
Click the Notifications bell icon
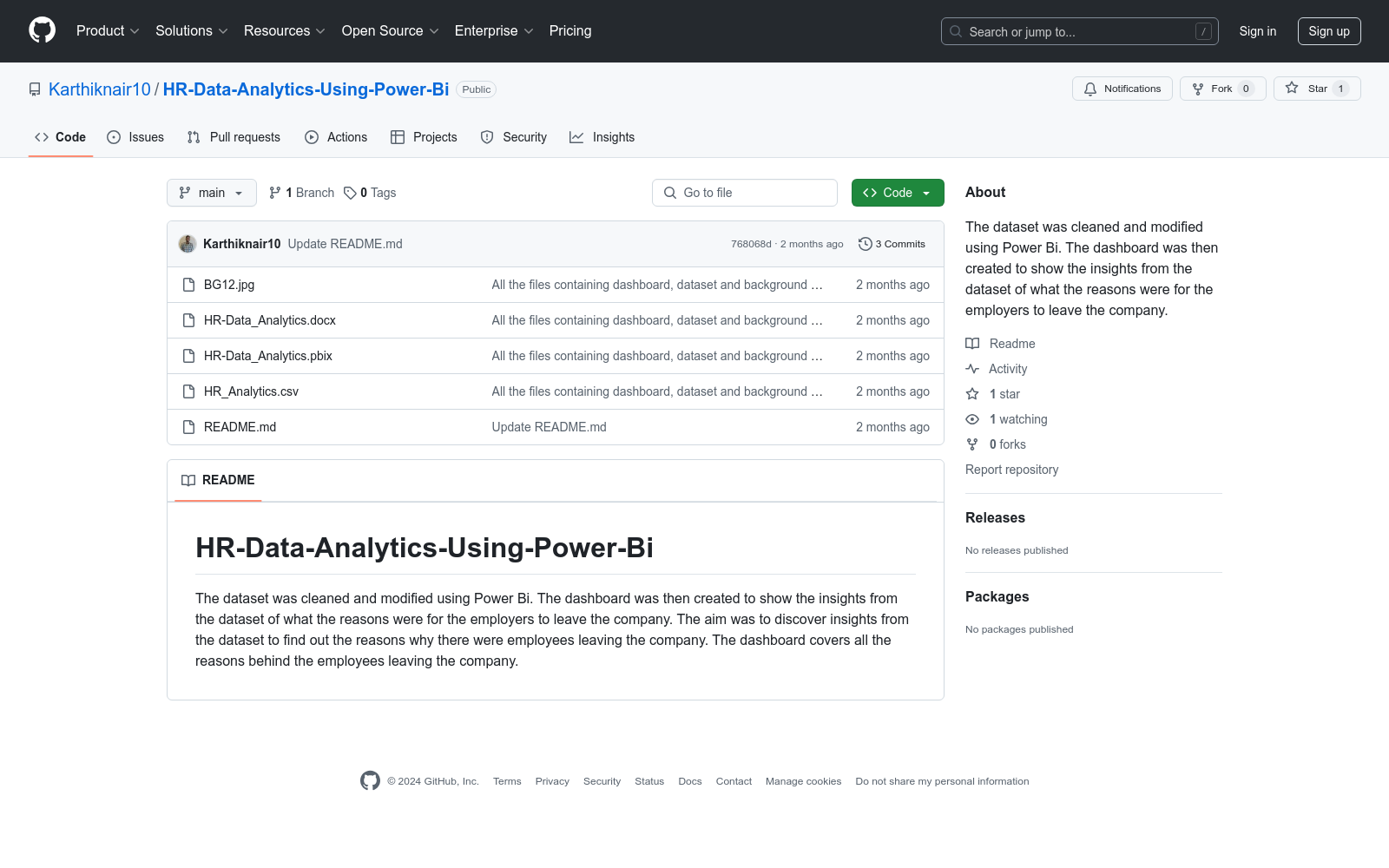1090,89
